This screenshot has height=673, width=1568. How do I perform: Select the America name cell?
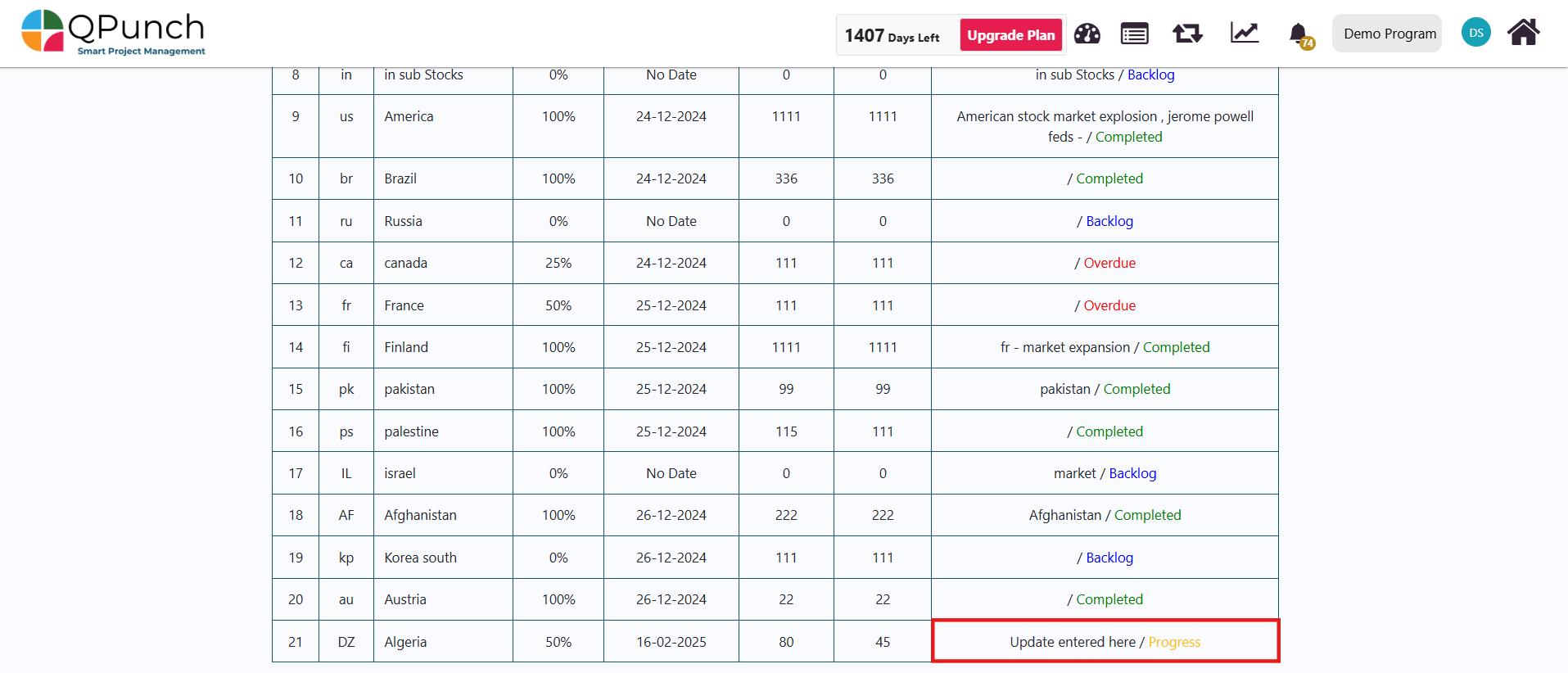[443, 126]
